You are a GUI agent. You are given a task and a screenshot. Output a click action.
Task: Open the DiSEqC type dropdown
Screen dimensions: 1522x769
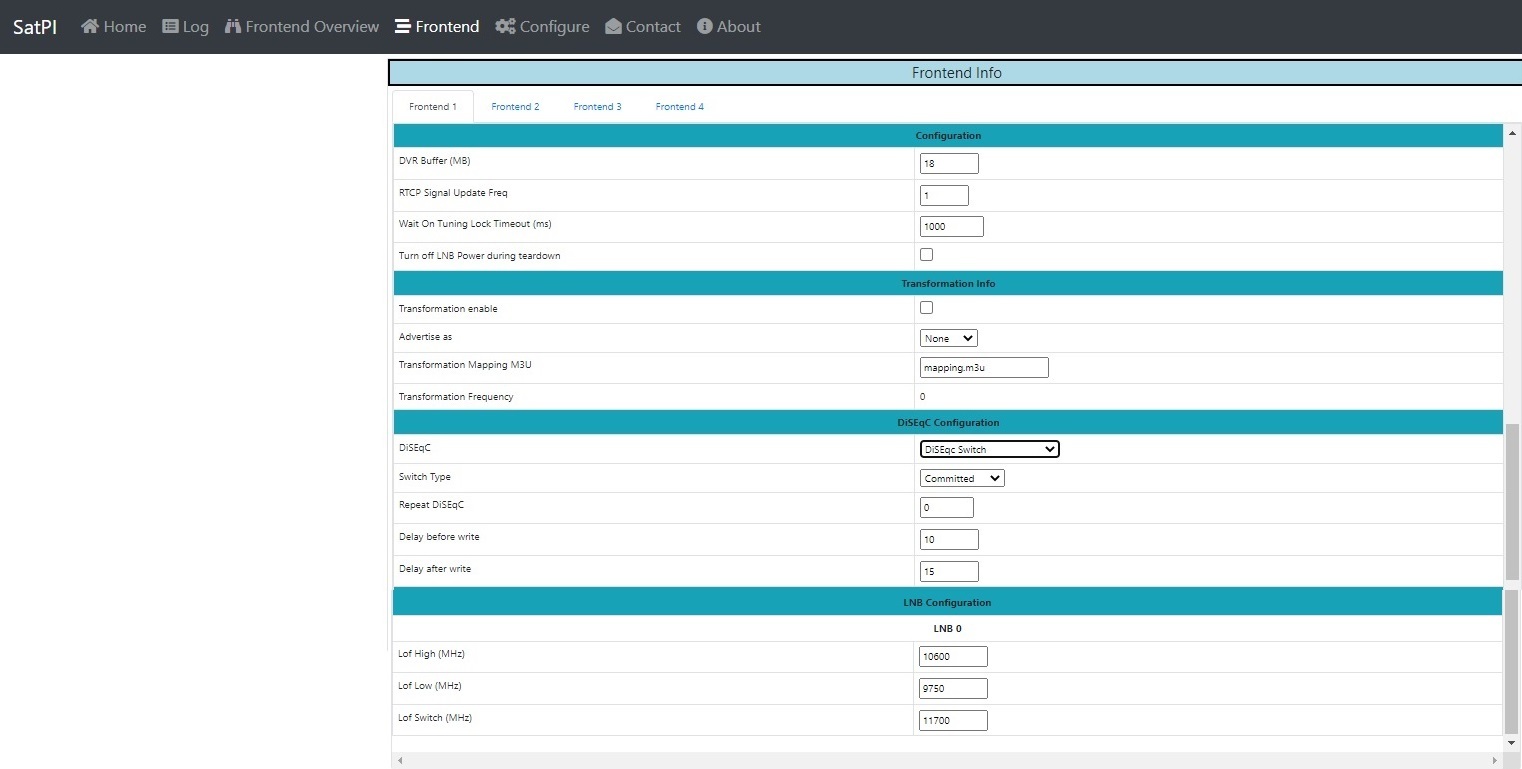pyautogui.click(x=989, y=449)
